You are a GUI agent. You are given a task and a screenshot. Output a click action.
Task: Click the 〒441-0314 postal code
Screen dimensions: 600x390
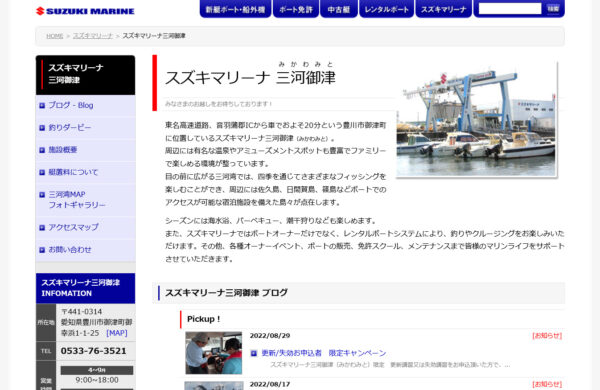82,312
